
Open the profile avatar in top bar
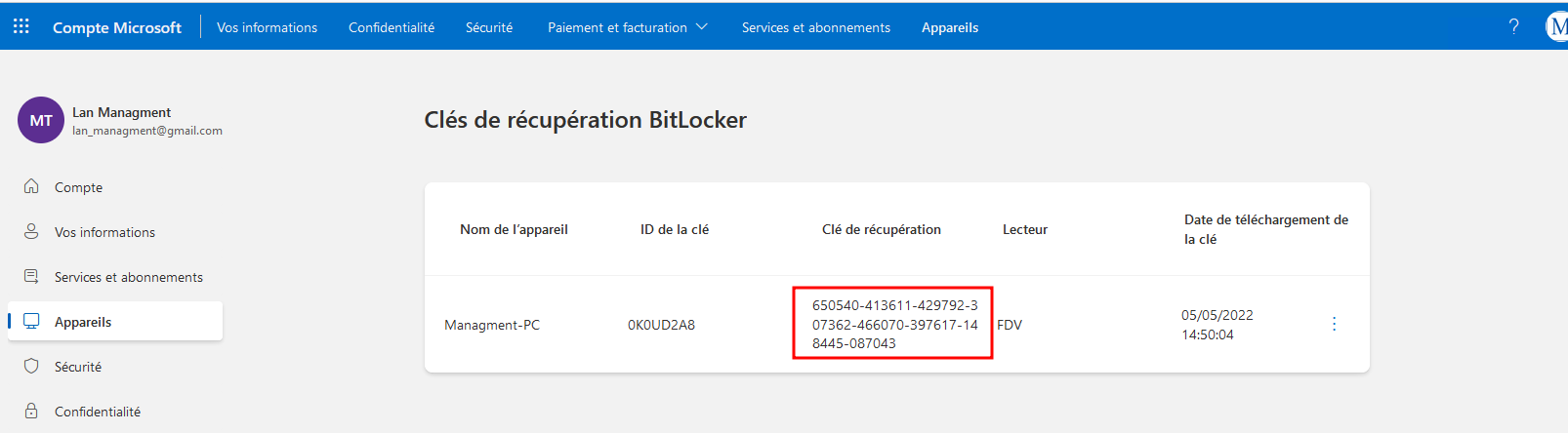click(1557, 27)
